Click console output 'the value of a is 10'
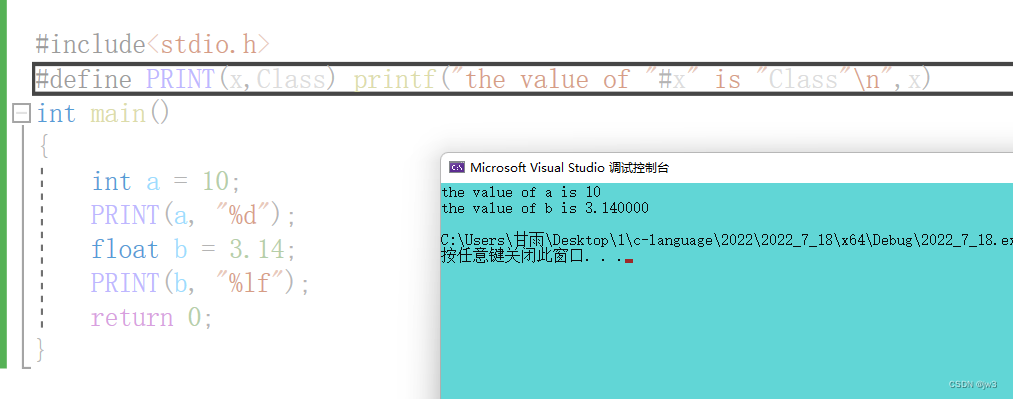Image resolution: width=1013 pixels, height=399 pixels. (x=521, y=192)
